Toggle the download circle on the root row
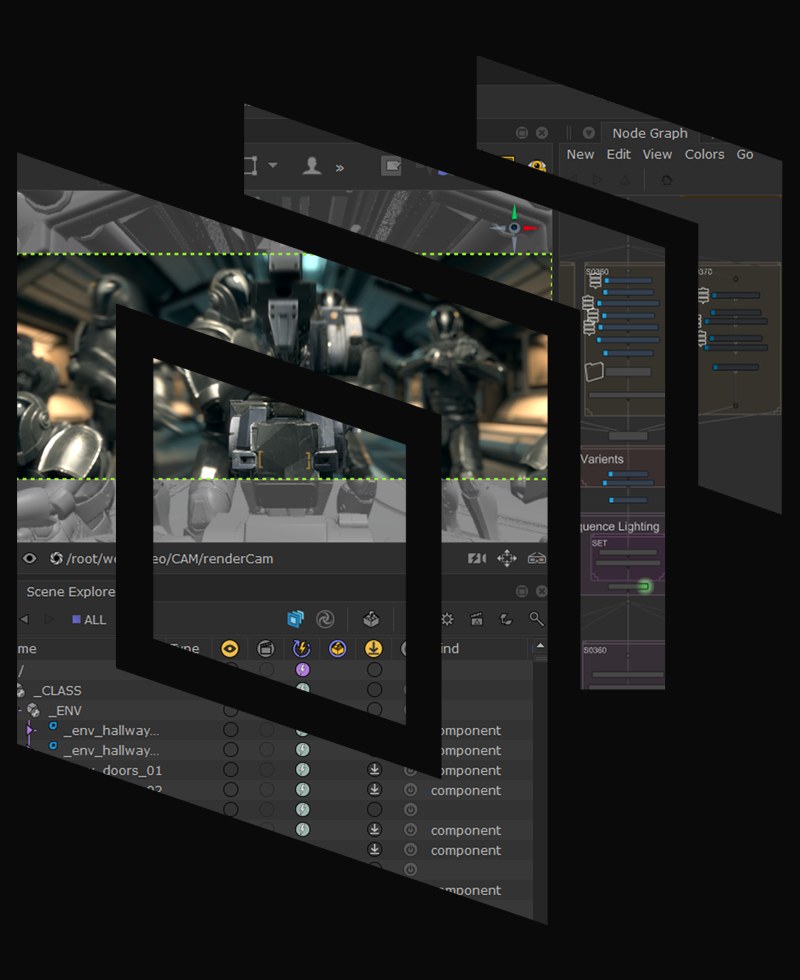 (x=374, y=669)
